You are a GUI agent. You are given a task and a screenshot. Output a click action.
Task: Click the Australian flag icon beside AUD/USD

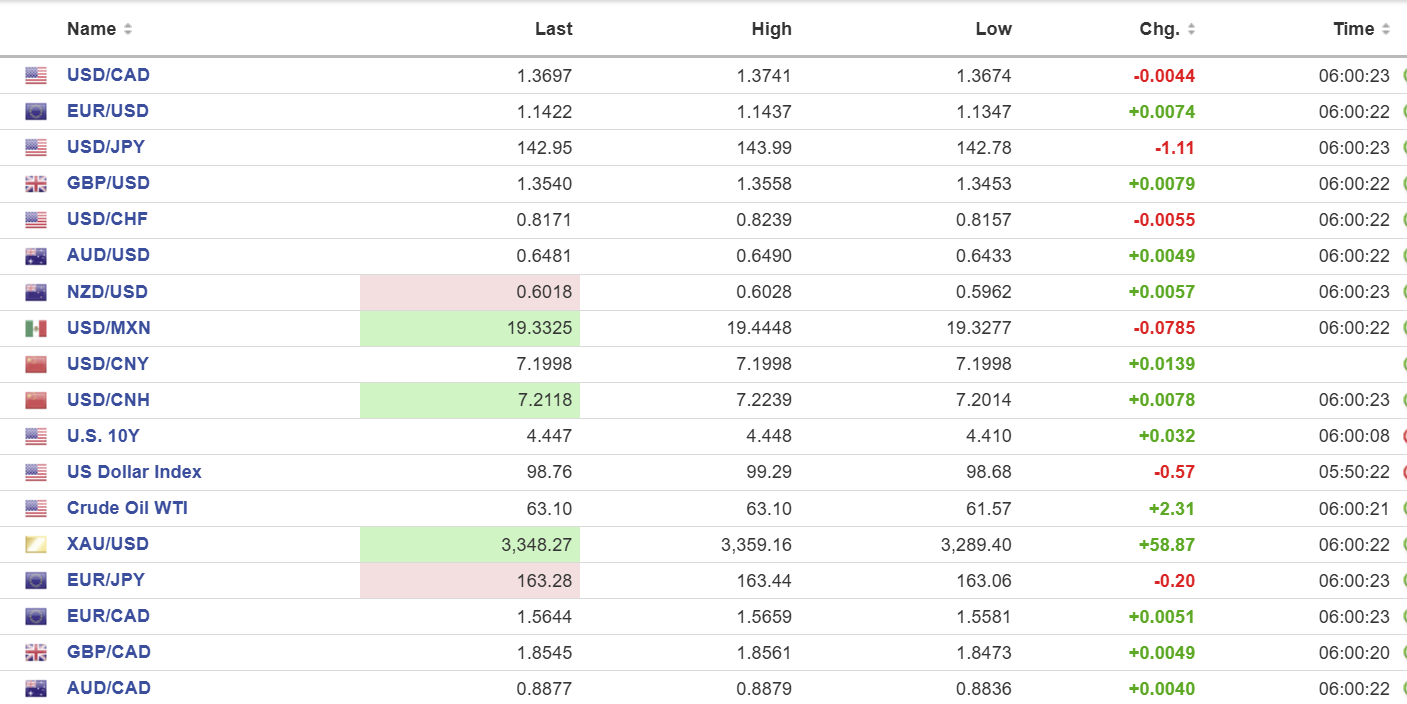tap(36, 255)
